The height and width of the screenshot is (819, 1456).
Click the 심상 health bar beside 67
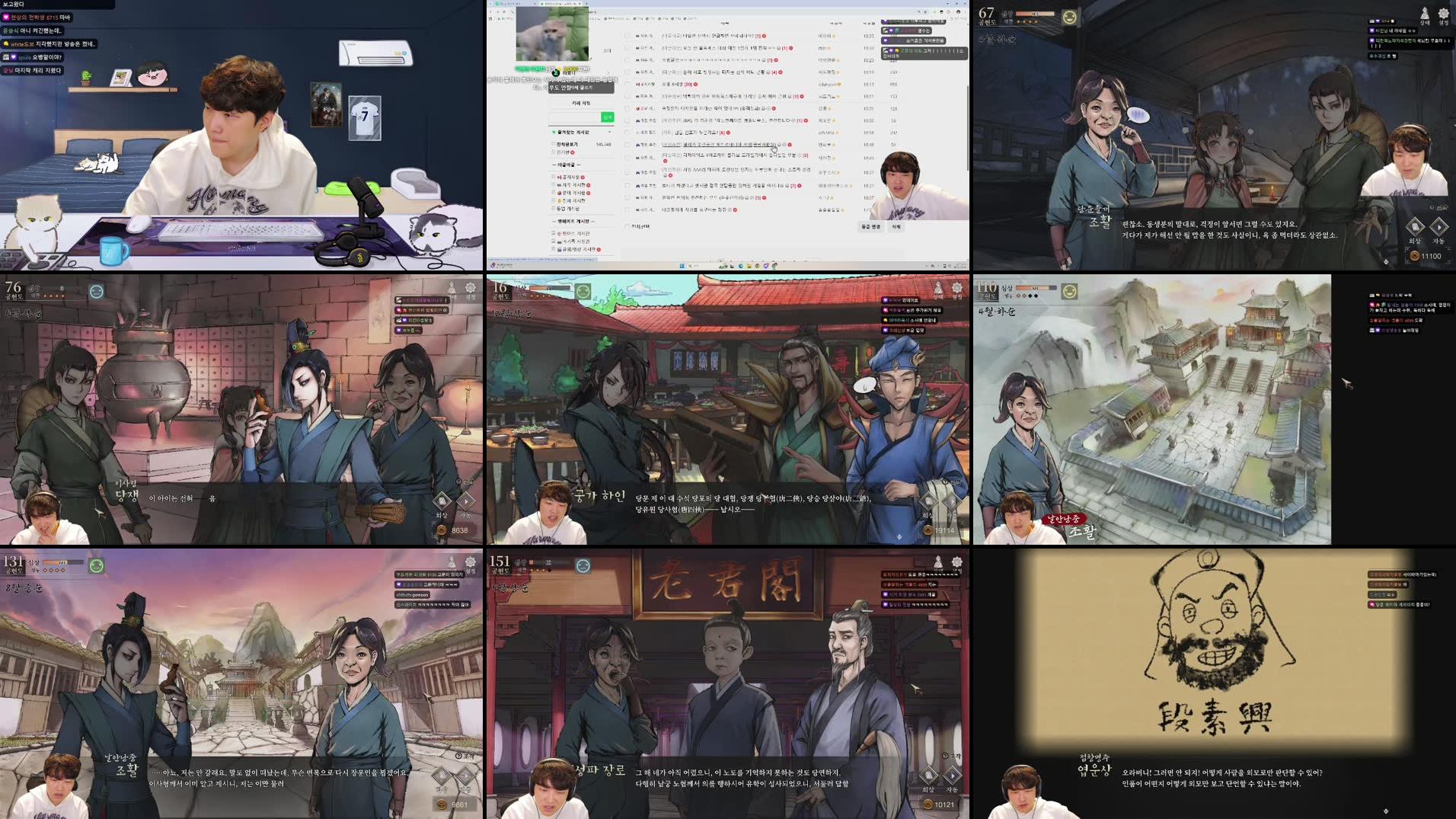point(1036,14)
